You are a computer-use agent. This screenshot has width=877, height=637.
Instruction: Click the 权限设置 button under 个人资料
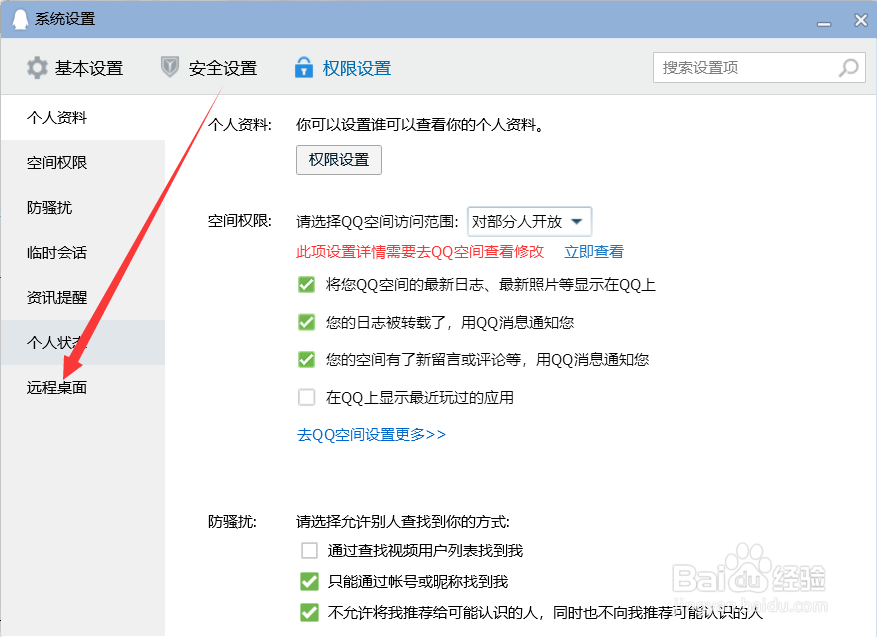point(338,159)
